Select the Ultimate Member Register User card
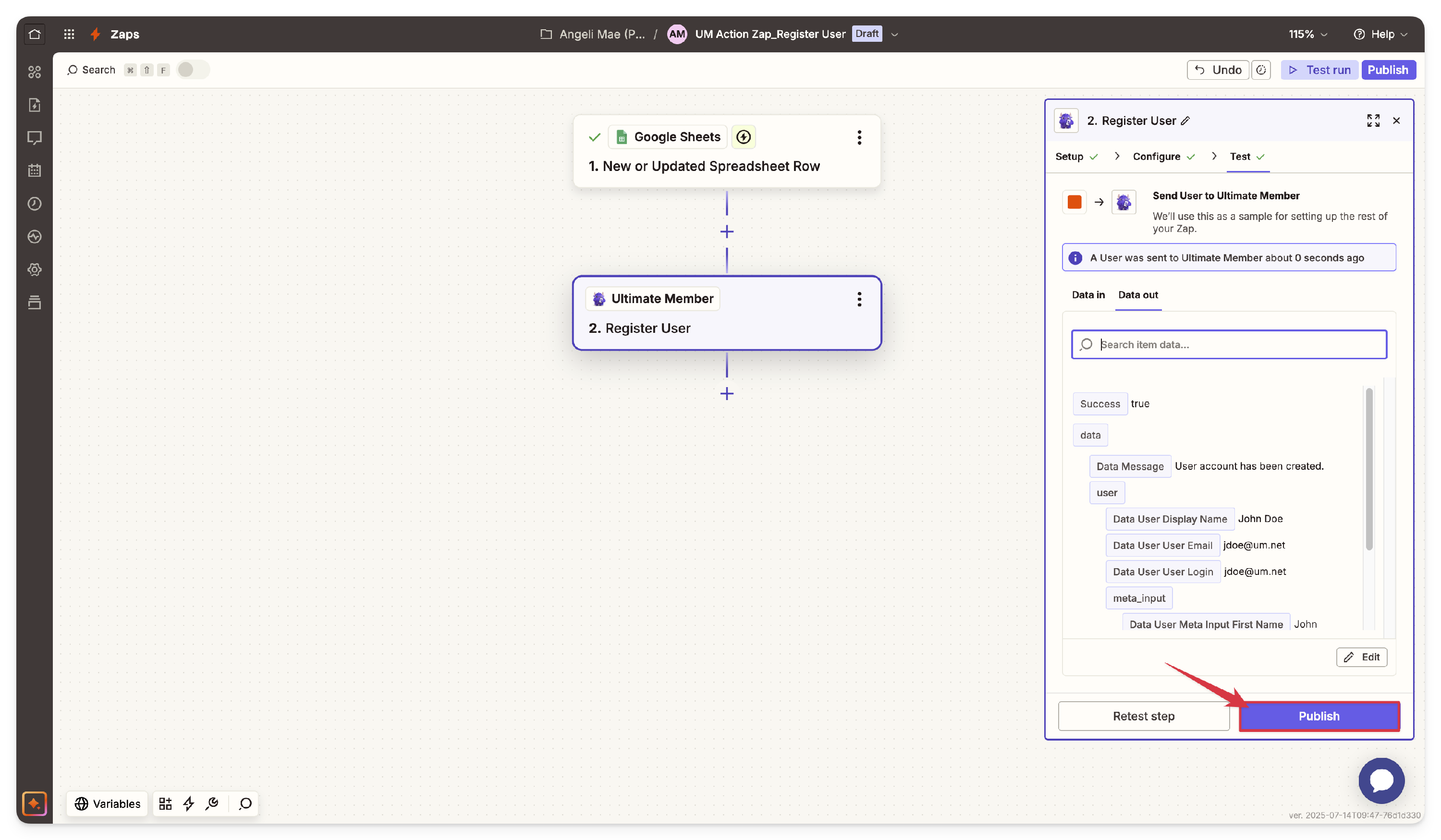Image resolution: width=1441 pixels, height=840 pixels. [x=727, y=313]
